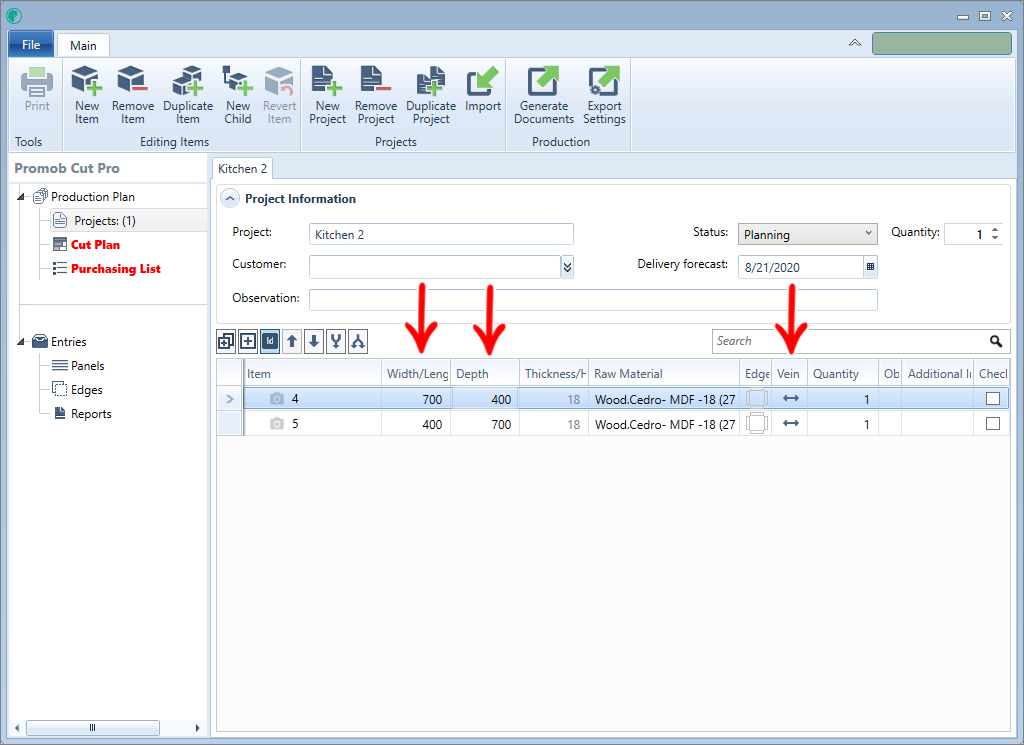Collapse the Production Plan tree node

click(x=21, y=197)
